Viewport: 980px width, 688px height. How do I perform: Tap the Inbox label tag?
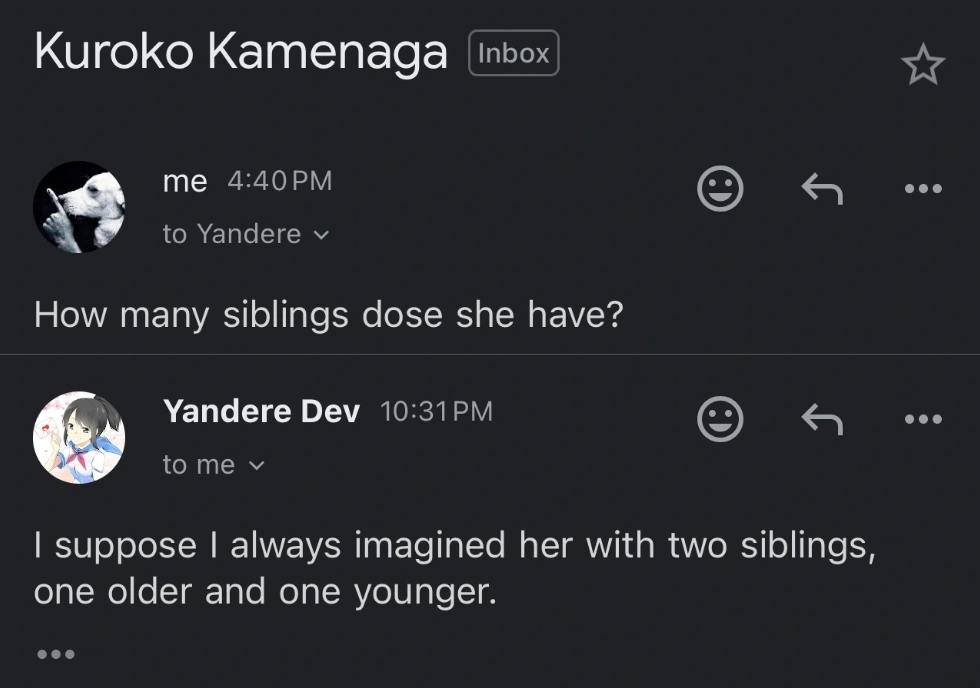pos(513,54)
